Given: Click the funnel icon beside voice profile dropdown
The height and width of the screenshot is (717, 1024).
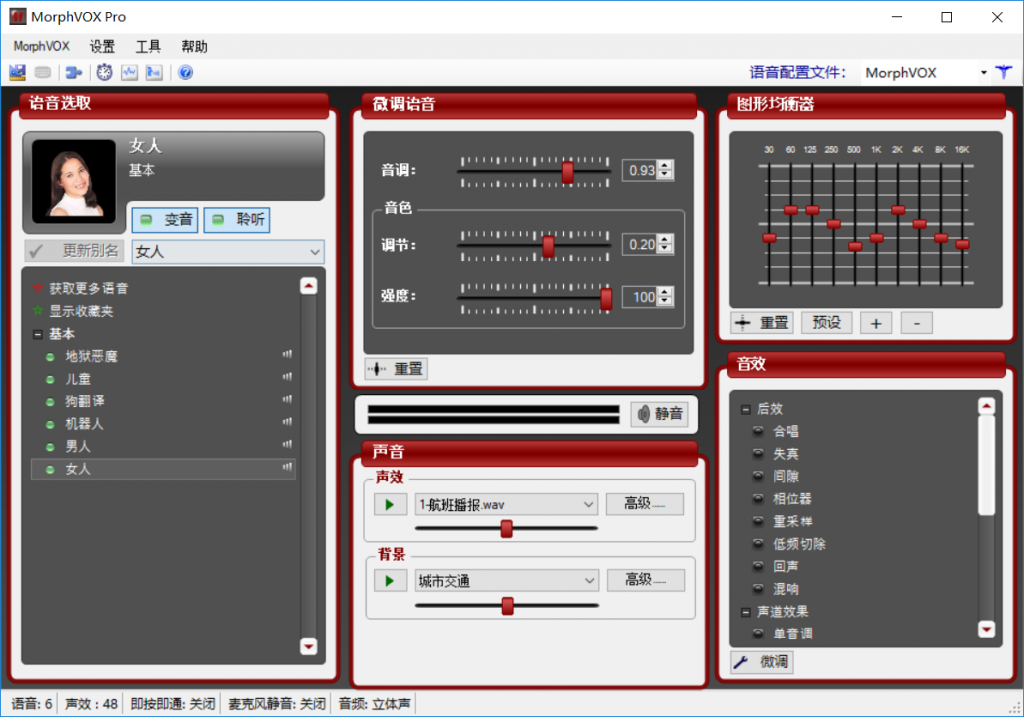Looking at the screenshot, I should [1003, 72].
